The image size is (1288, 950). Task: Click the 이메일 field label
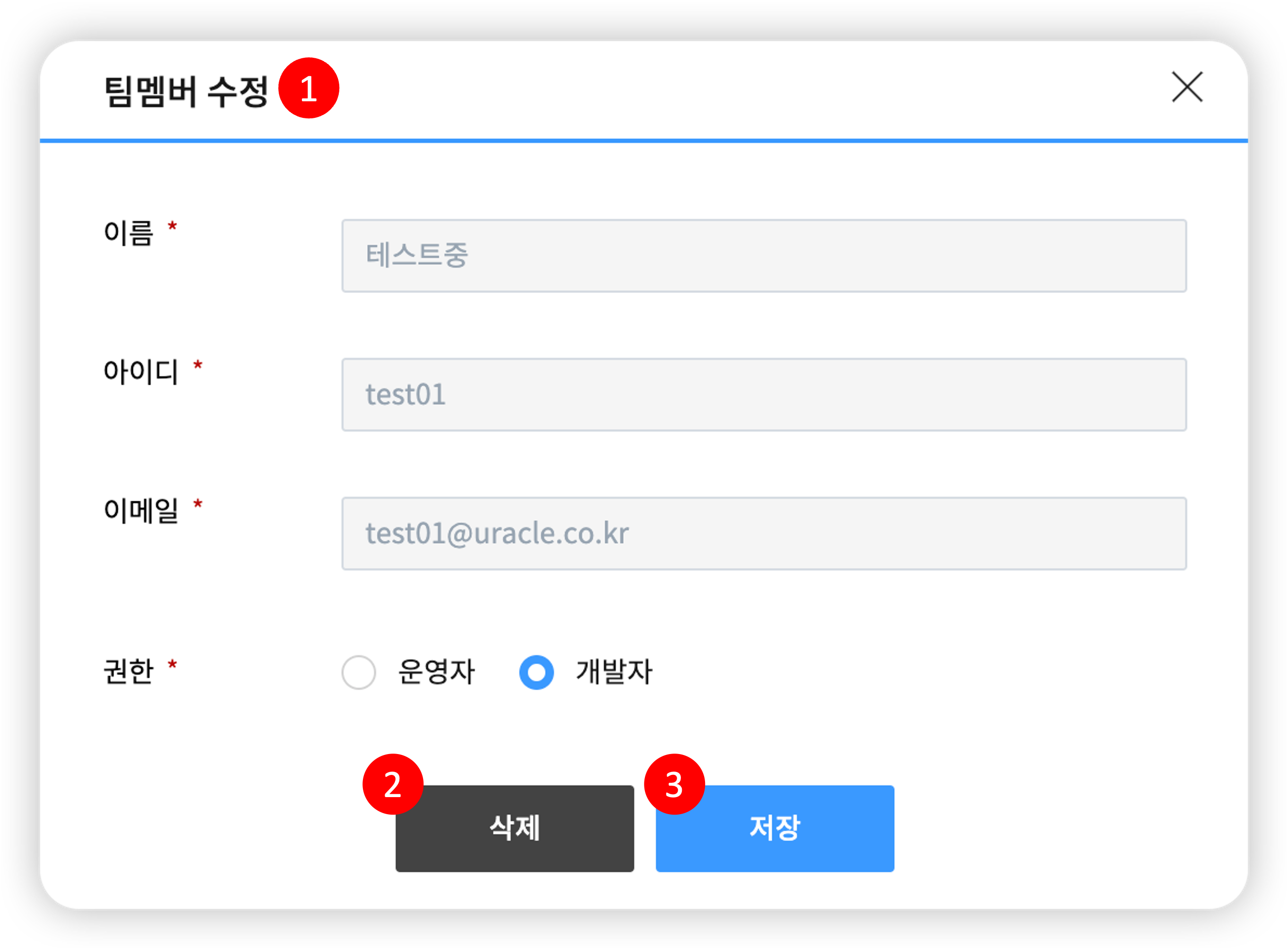(x=141, y=511)
